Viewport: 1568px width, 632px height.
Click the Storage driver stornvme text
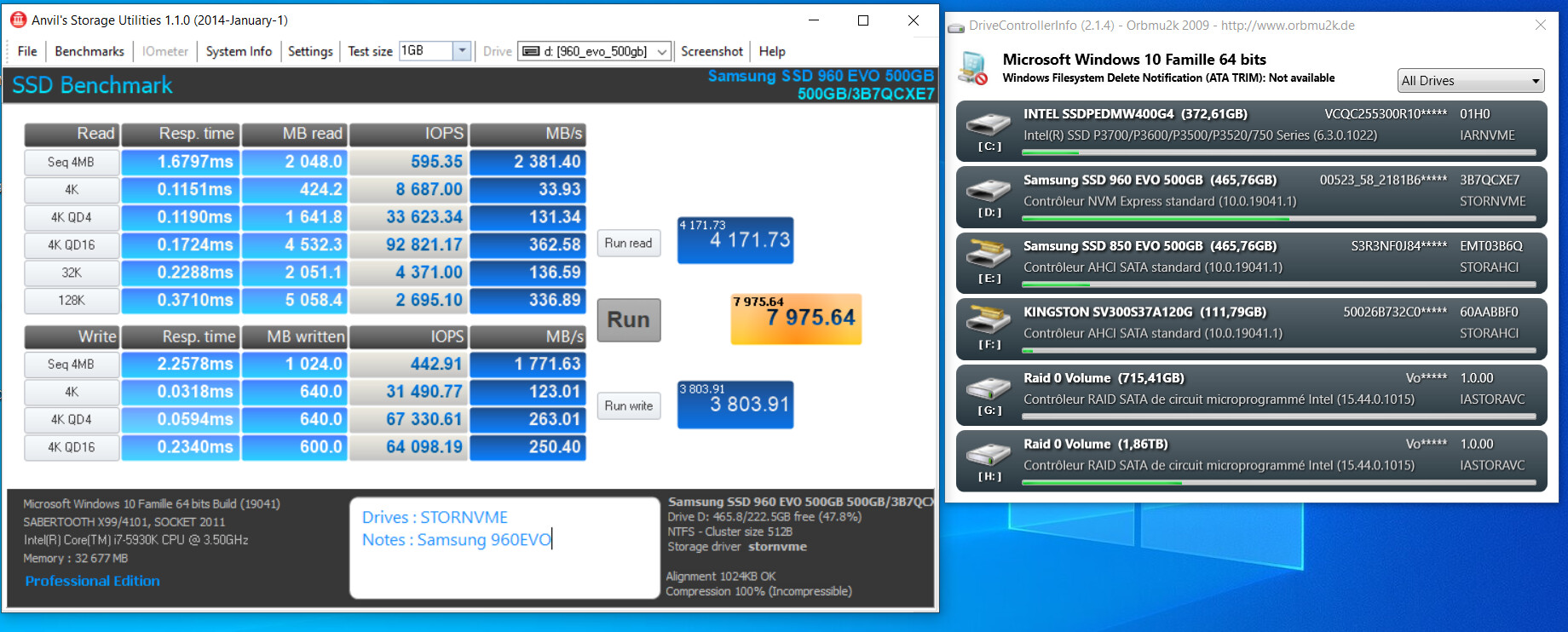pos(737,547)
